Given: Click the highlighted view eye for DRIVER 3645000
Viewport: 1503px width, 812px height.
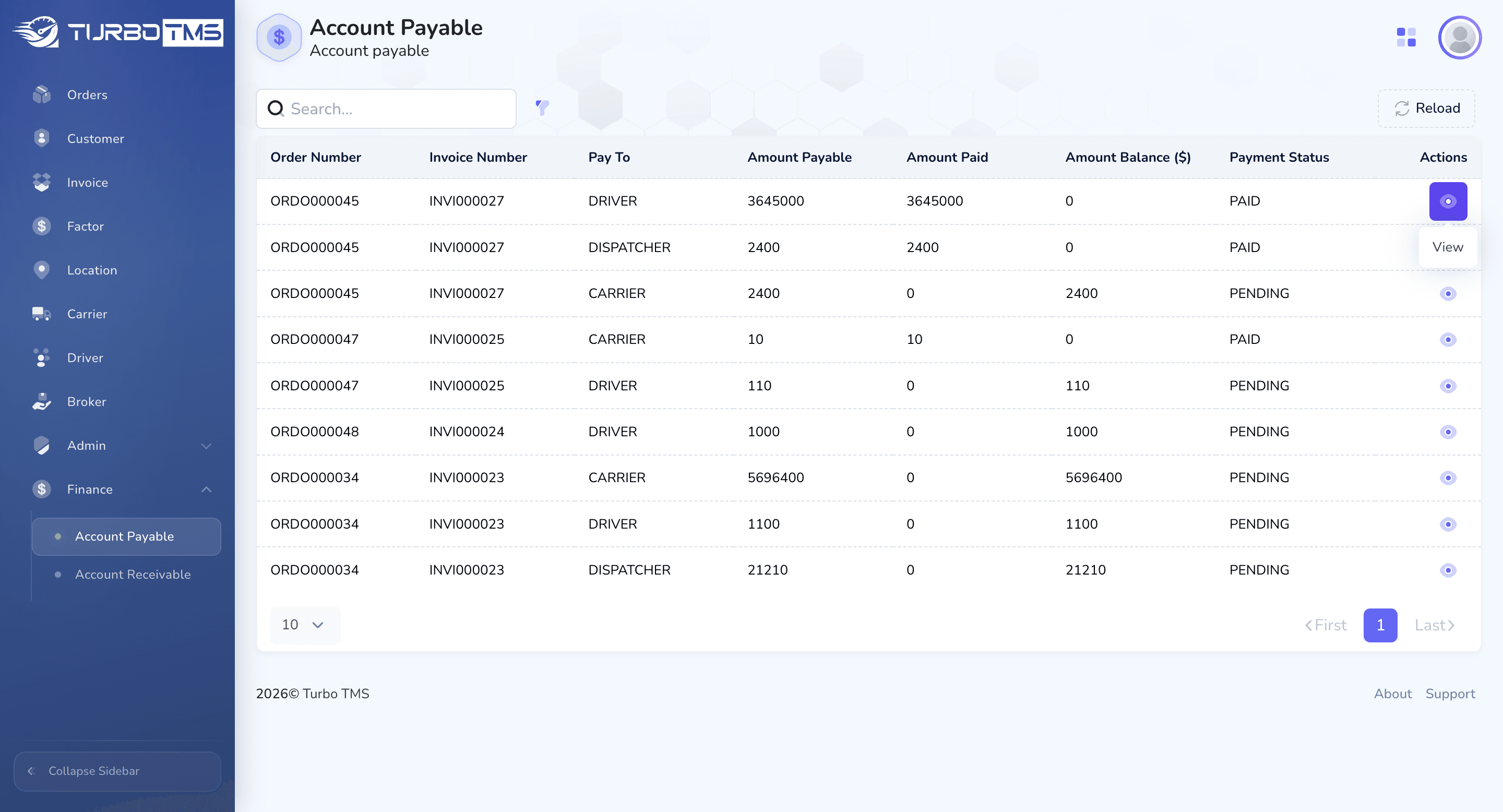Looking at the screenshot, I should [x=1448, y=201].
